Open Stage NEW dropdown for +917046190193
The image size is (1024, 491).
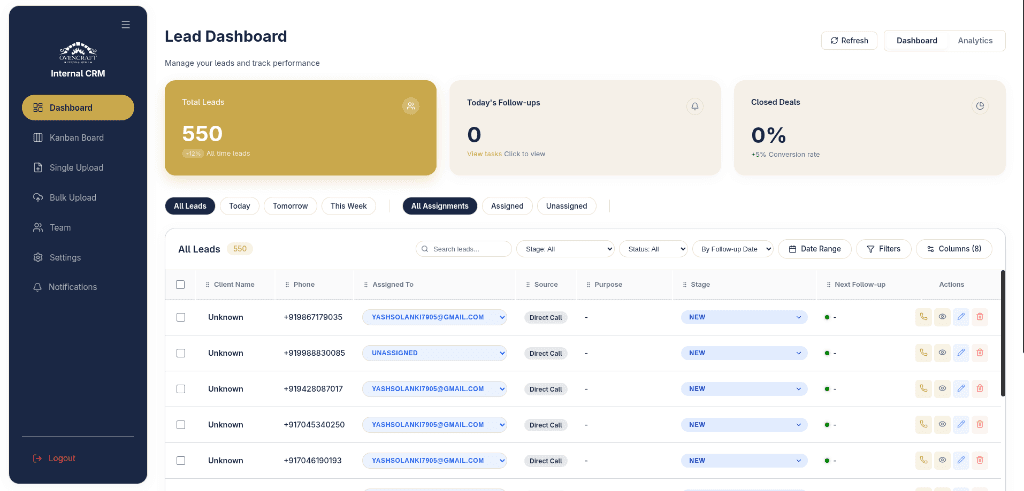point(744,460)
